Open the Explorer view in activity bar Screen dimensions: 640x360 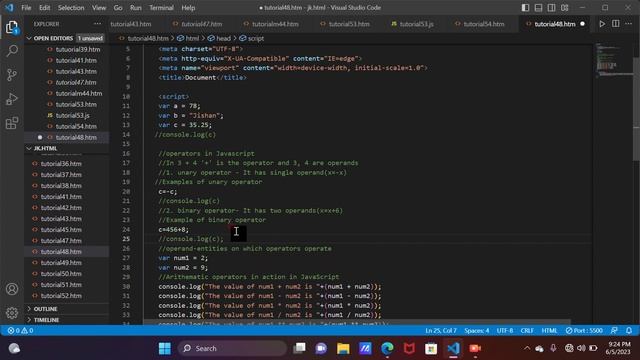[12, 27]
